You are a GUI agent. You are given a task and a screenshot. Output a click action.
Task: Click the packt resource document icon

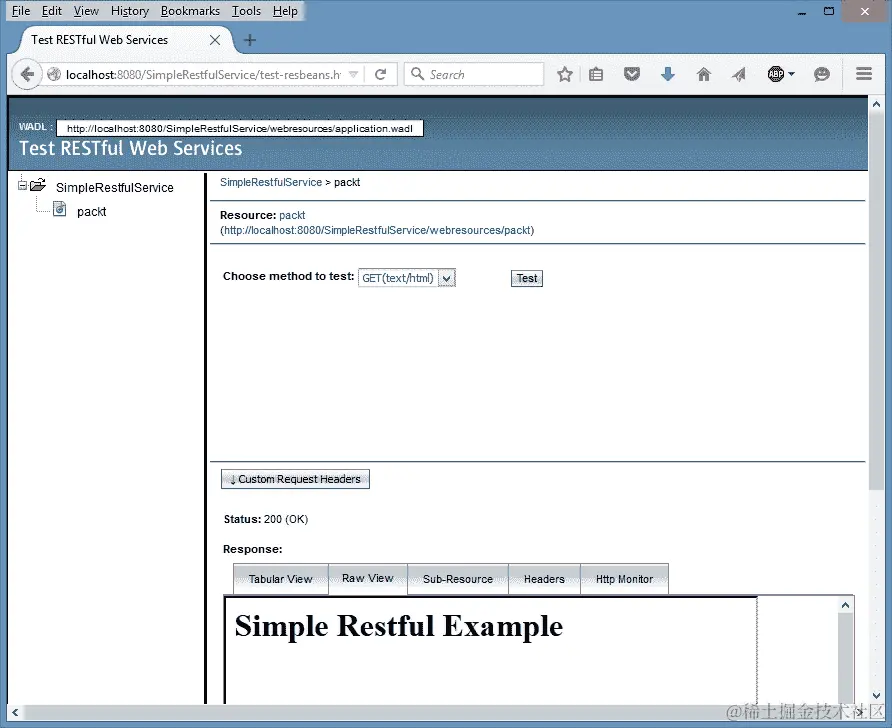[x=60, y=209]
